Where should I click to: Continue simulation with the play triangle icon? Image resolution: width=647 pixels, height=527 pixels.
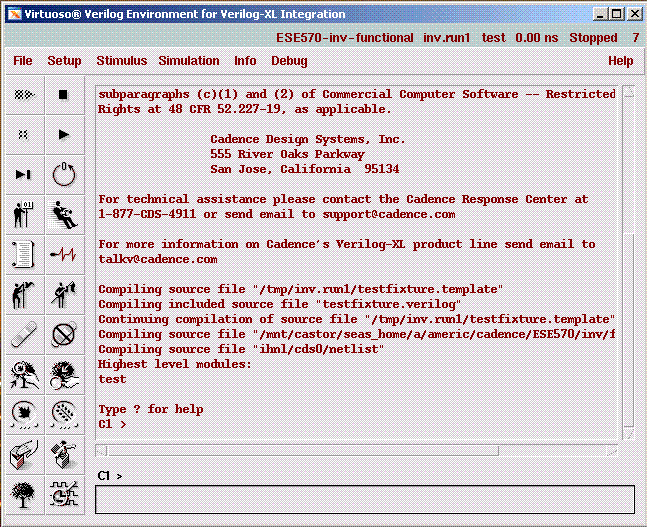[x=65, y=135]
